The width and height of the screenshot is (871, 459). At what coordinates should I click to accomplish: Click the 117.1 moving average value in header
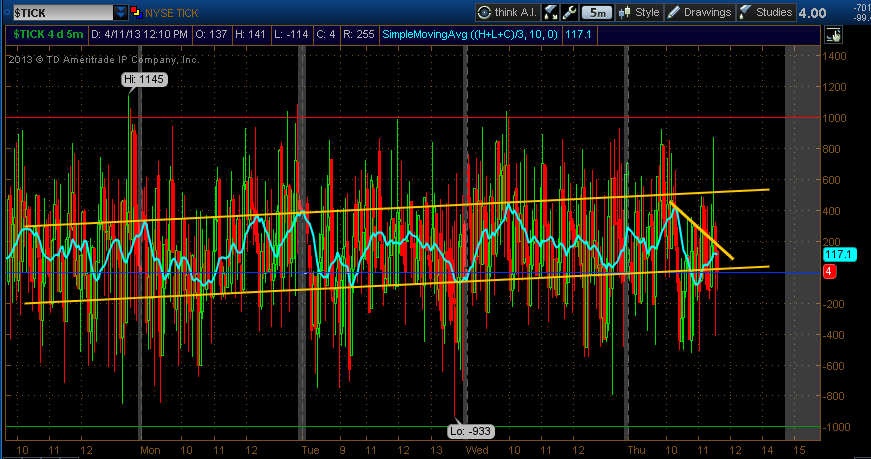tap(578, 34)
